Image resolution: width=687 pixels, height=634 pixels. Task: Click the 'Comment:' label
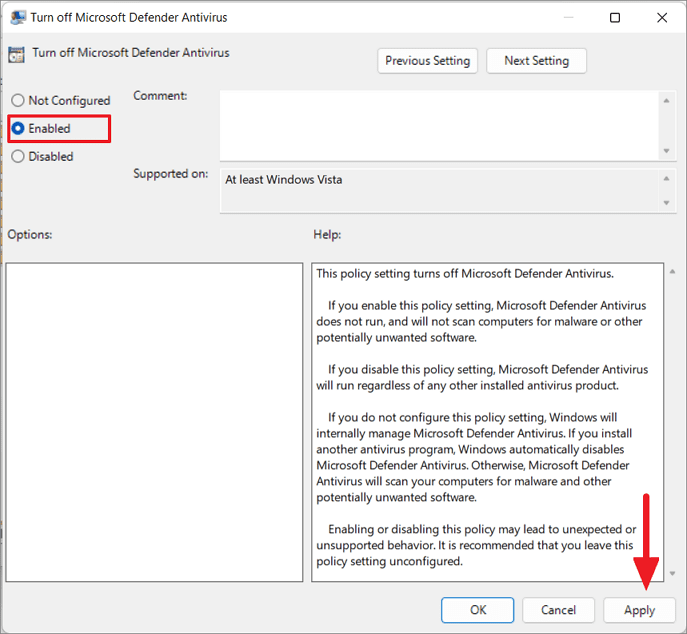pos(160,96)
